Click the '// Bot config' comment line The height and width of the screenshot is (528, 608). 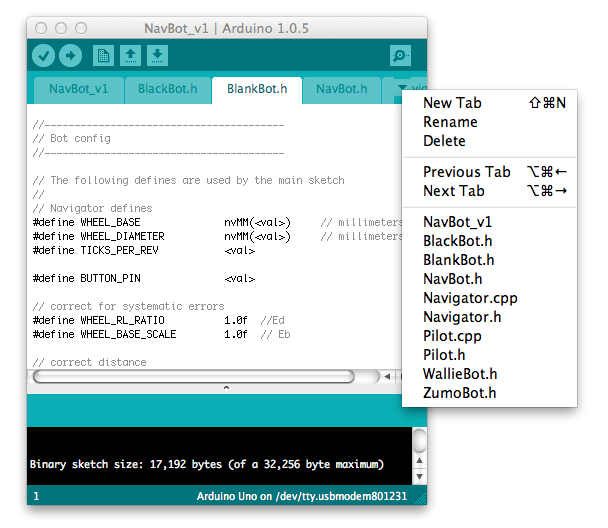pyautogui.click(x=72, y=139)
